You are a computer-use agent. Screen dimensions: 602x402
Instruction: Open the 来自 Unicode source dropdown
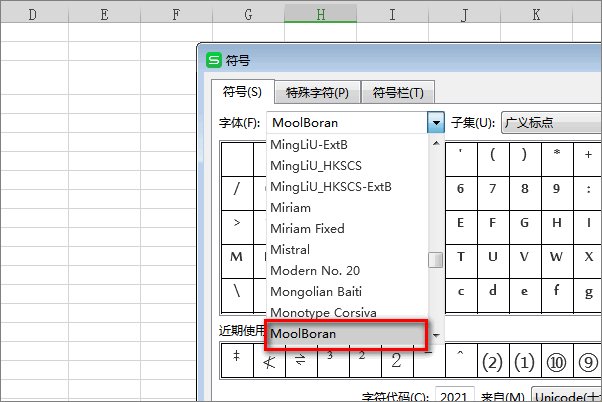point(567,394)
